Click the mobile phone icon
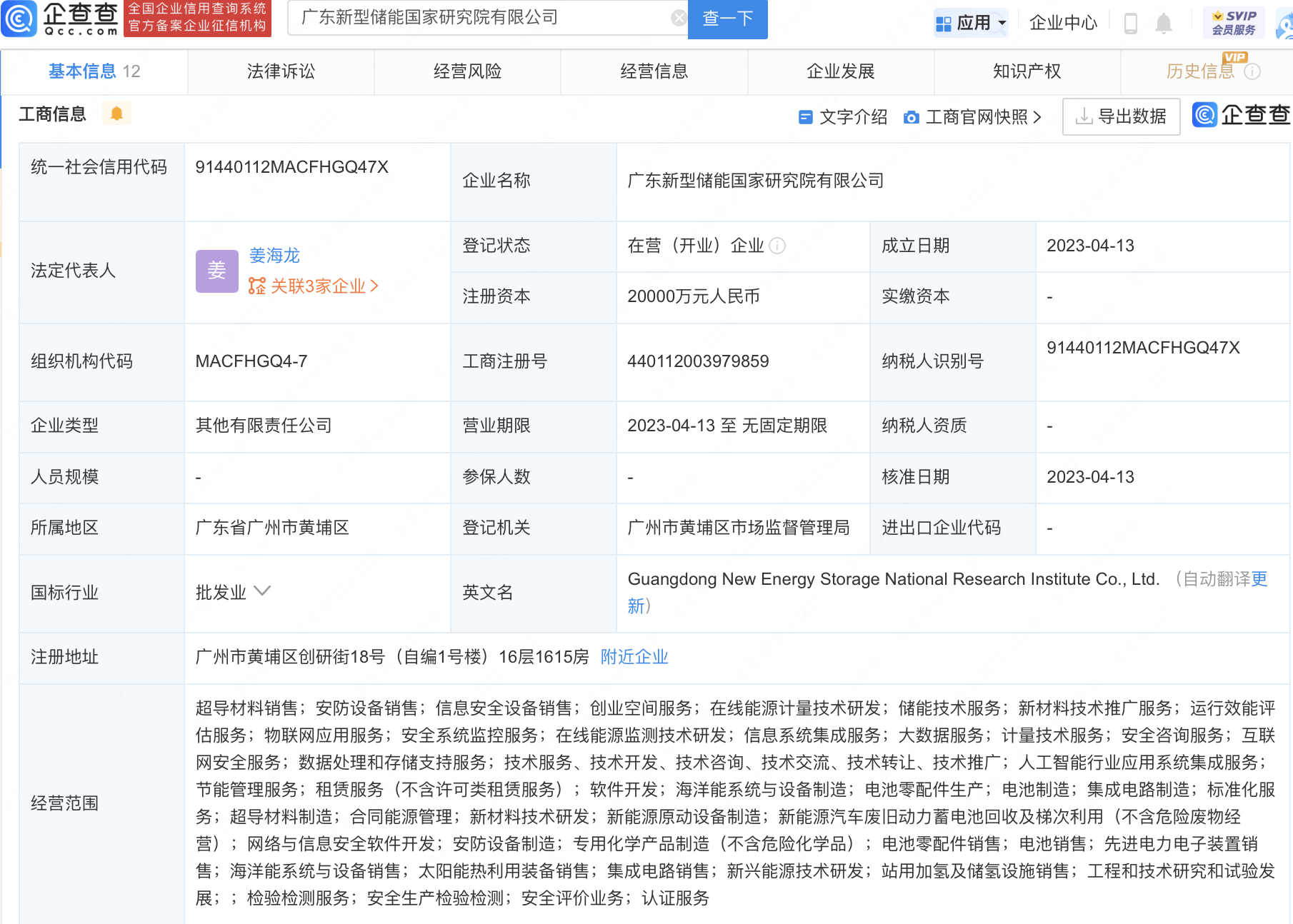This screenshot has height=924, width=1293. 1130,24
